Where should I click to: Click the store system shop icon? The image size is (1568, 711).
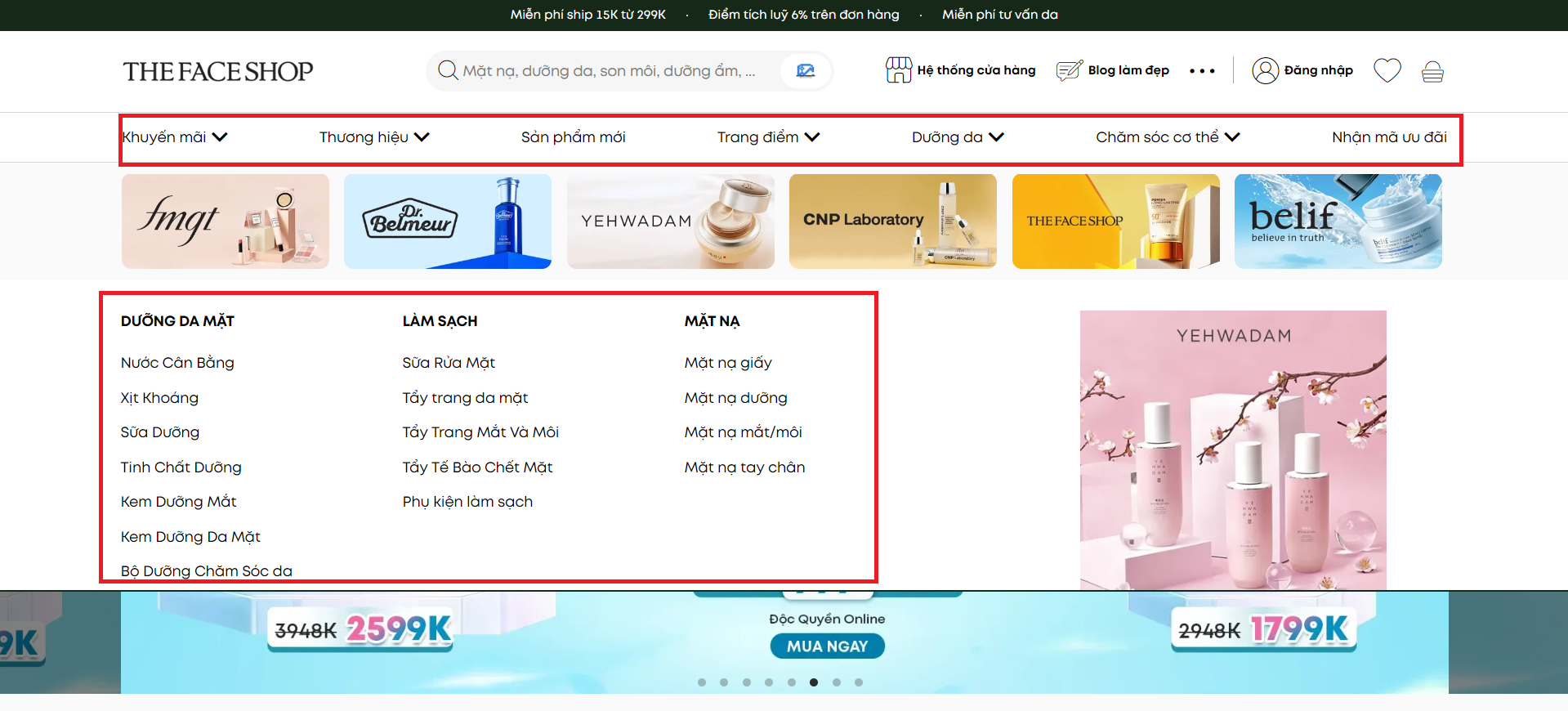tap(899, 70)
